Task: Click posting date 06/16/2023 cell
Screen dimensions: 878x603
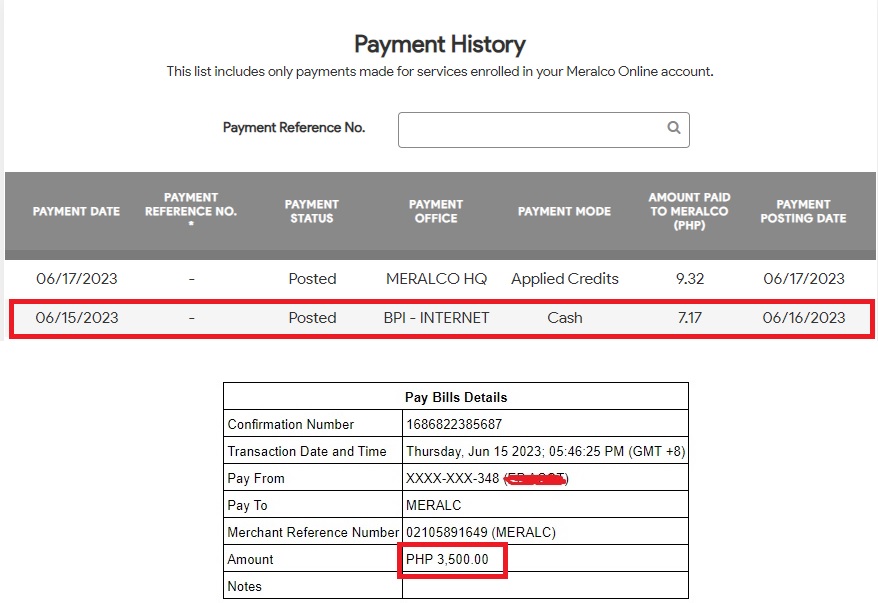Action: (804, 318)
